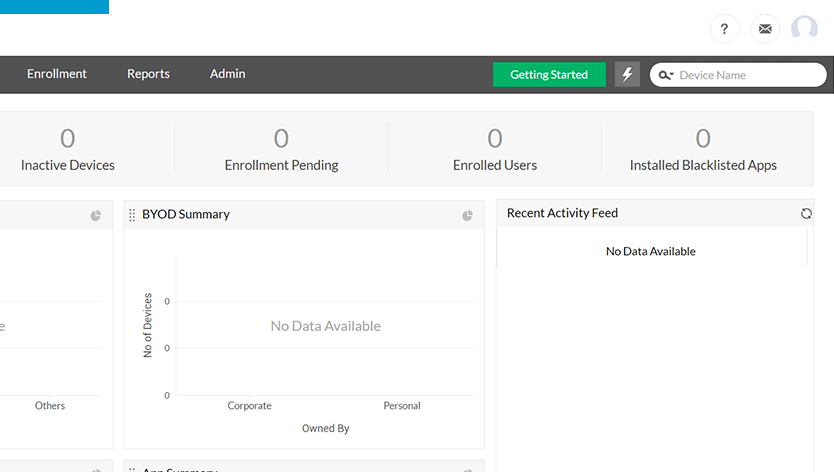Click the Recent Activity Feed header
Image resolution: width=834 pixels, height=472 pixels.
click(x=562, y=213)
